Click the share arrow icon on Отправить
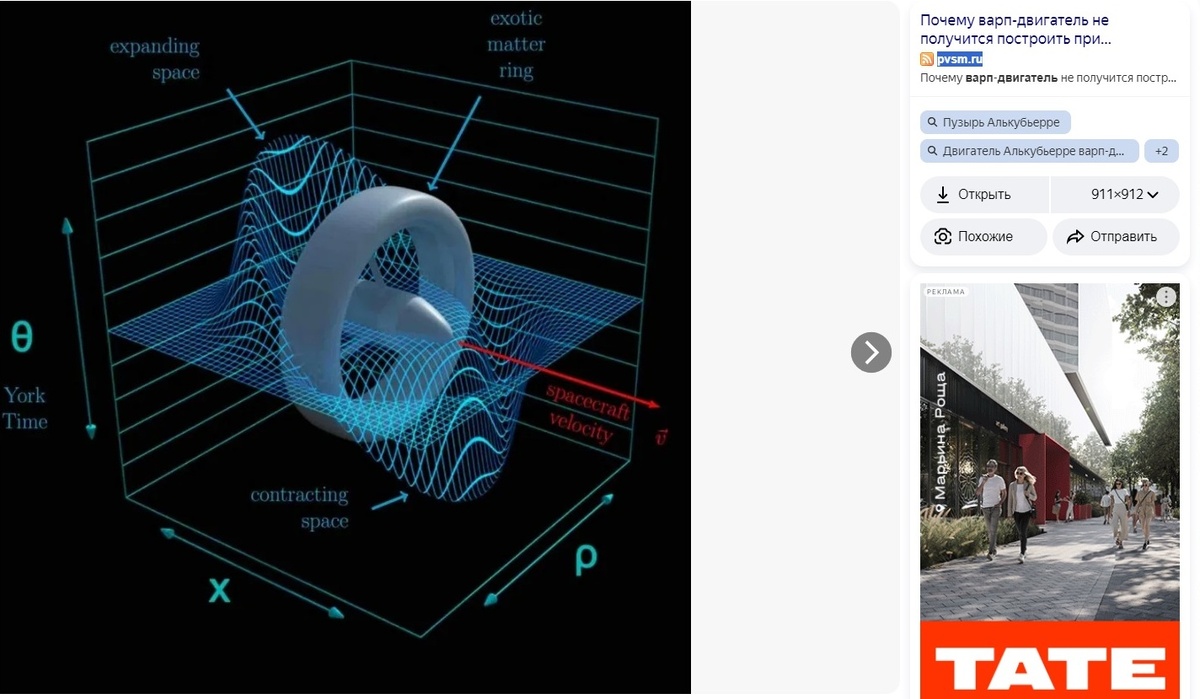The width and height of the screenshot is (1200, 699). coord(1075,237)
